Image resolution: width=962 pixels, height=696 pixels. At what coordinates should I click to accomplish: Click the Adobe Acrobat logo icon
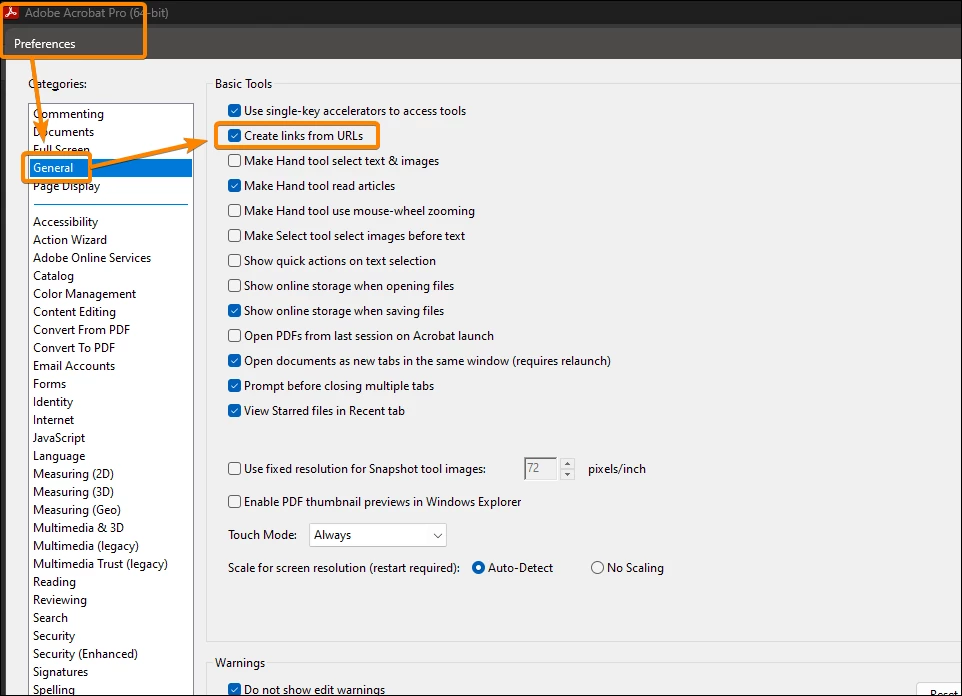[11, 12]
